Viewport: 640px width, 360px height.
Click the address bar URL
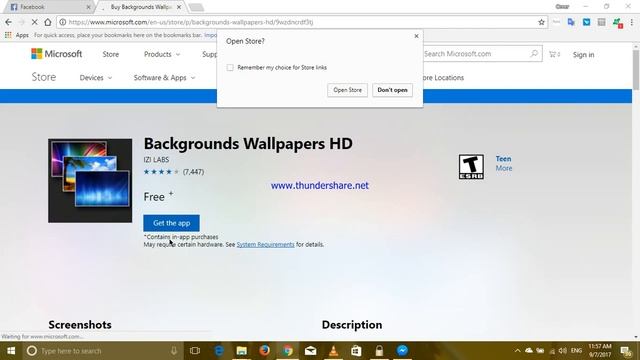point(191,22)
